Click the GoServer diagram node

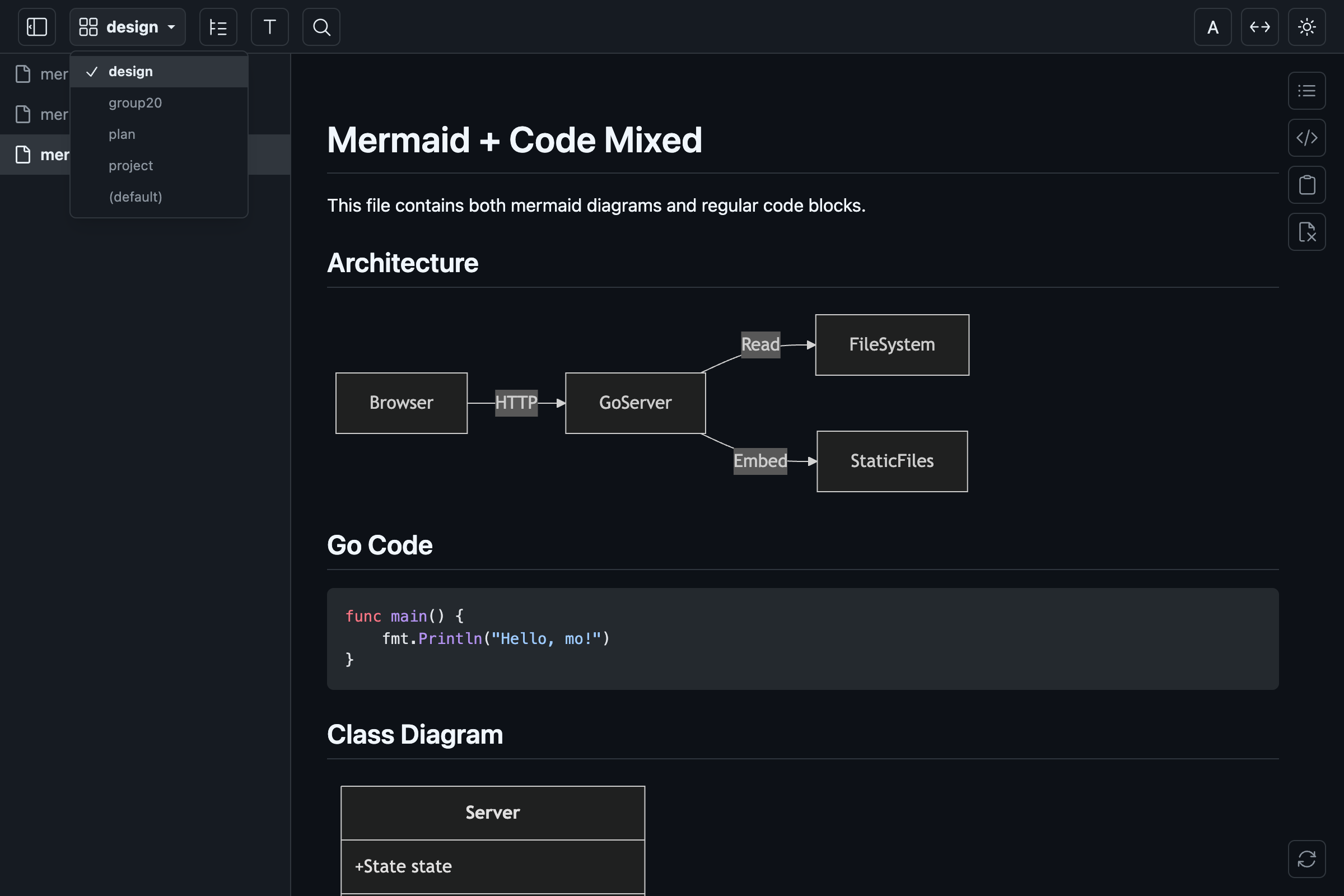635,403
